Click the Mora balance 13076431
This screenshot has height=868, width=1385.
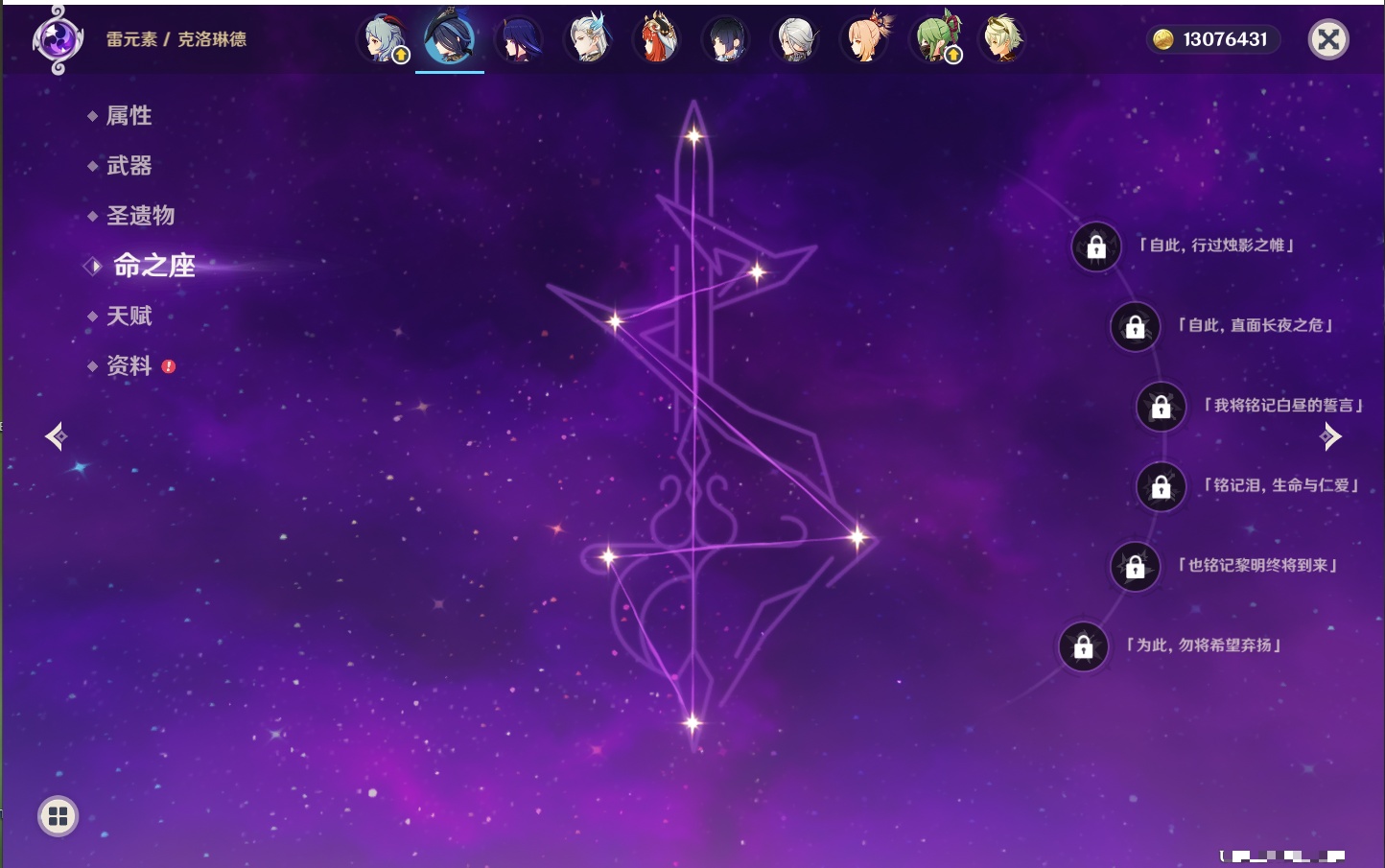click(x=1225, y=39)
